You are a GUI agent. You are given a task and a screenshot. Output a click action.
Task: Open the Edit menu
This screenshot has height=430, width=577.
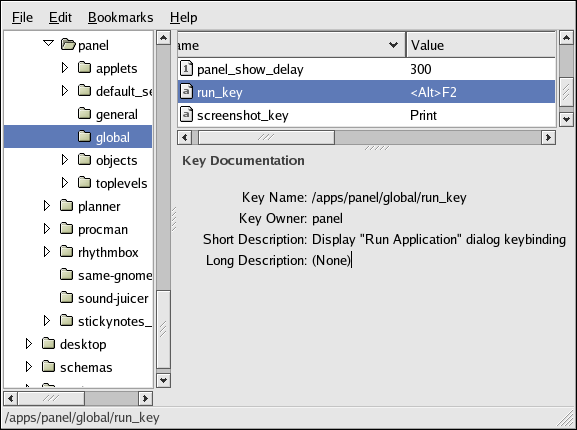[x=60, y=17]
